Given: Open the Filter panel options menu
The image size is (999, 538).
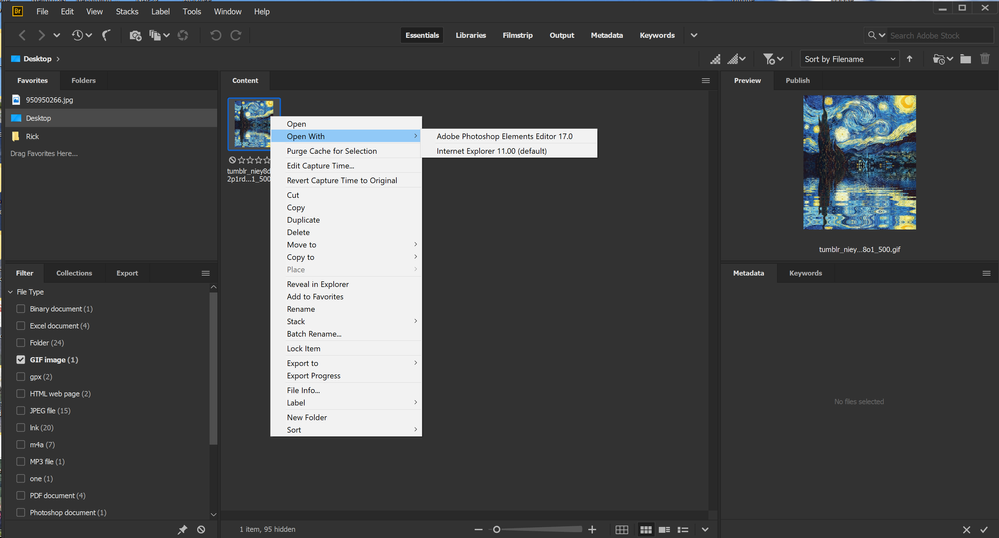Looking at the screenshot, I should [x=205, y=273].
